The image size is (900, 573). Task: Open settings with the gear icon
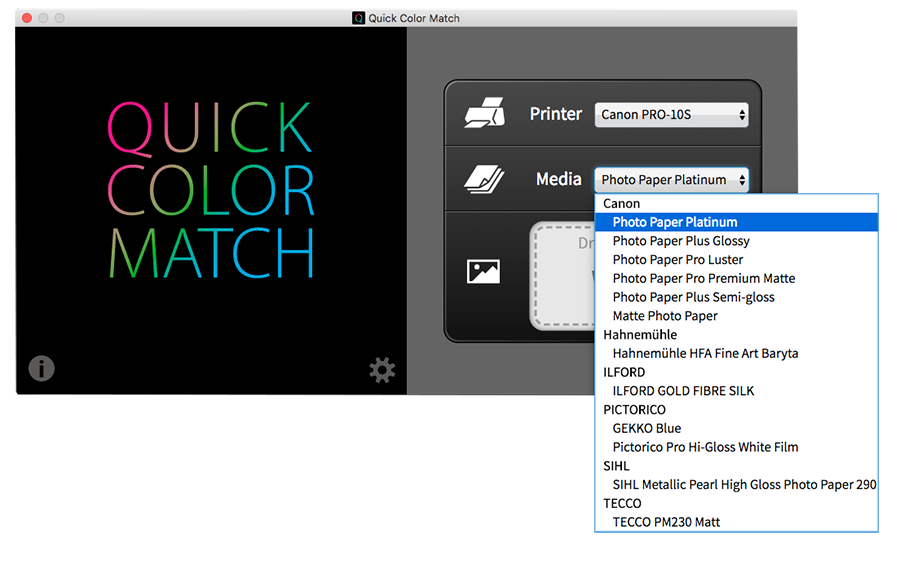[382, 370]
